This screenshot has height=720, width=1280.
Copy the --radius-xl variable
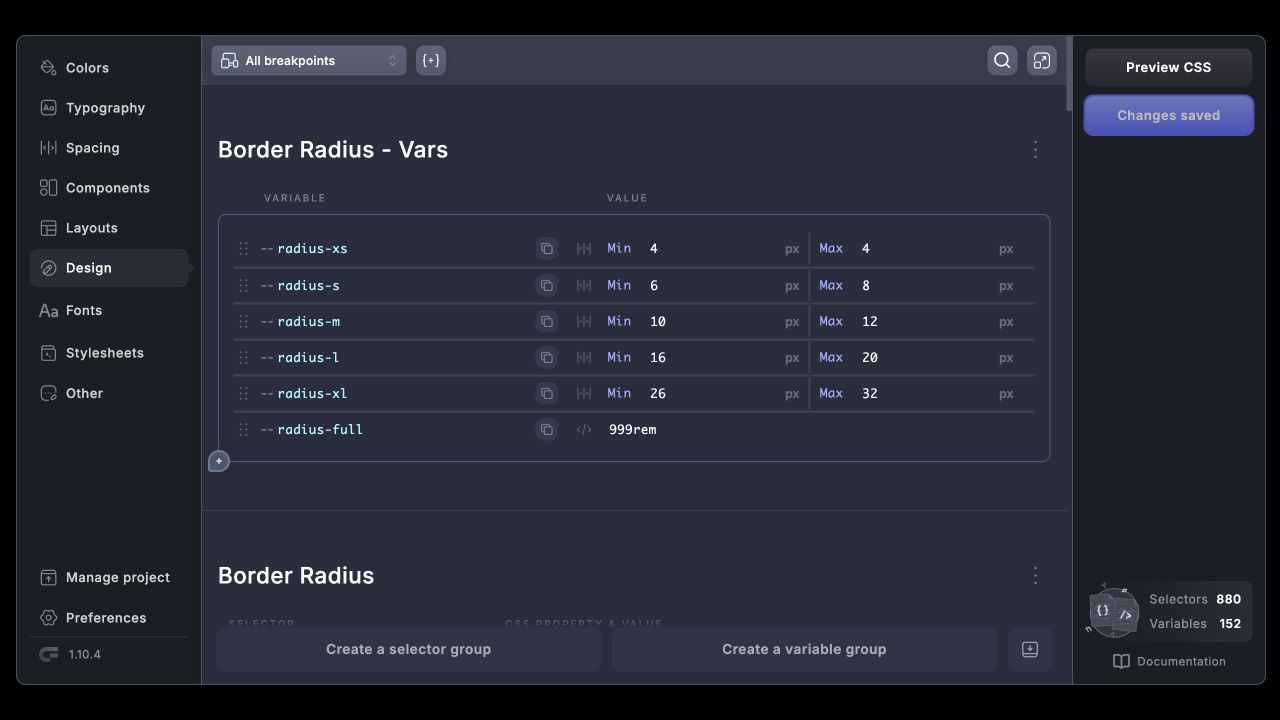[x=546, y=394]
